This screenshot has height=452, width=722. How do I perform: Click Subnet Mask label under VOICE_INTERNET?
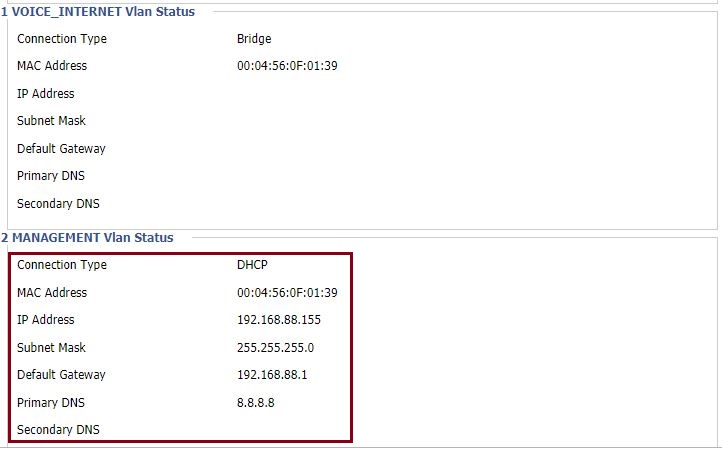coord(51,121)
